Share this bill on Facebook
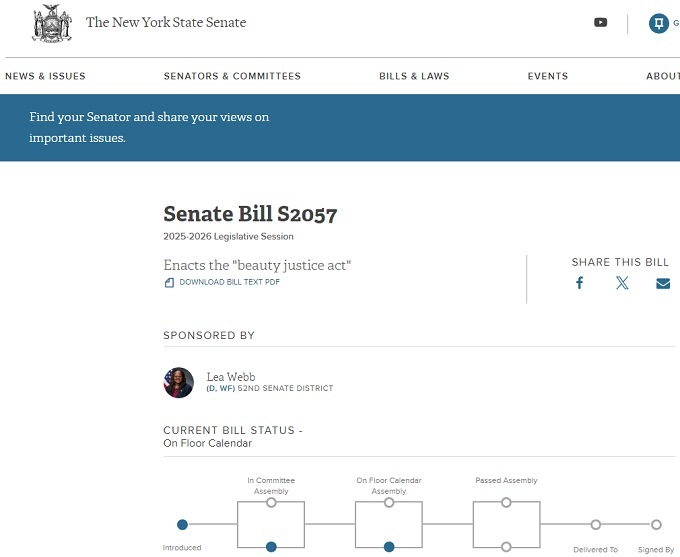680x557 pixels. point(579,283)
